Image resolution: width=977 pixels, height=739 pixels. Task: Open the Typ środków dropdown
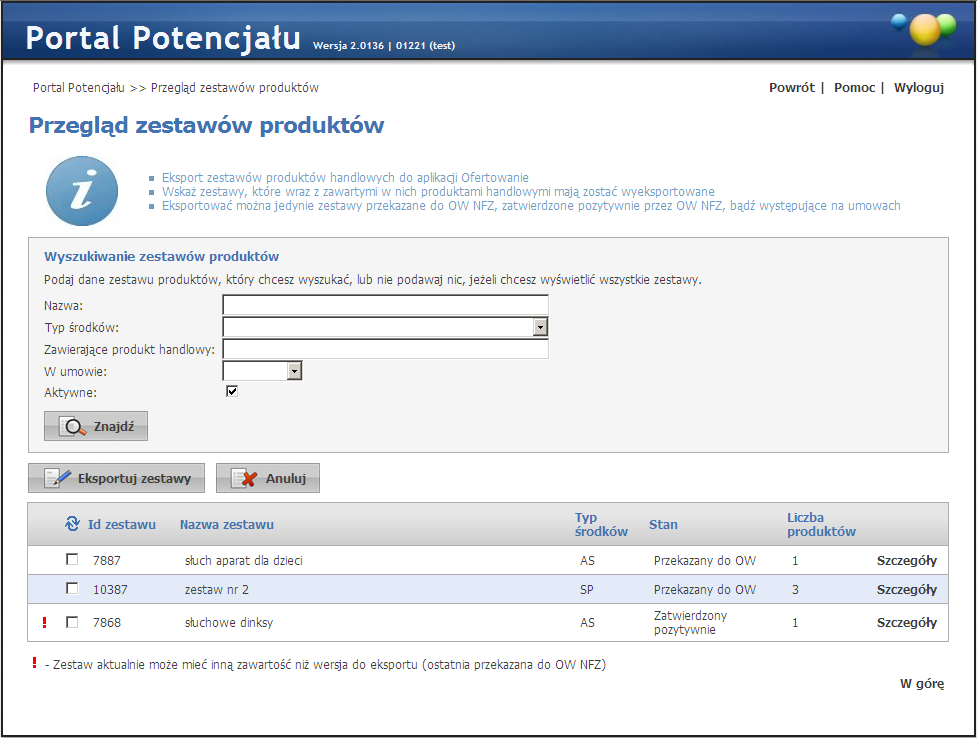pyautogui.click(x=540, y=327)
